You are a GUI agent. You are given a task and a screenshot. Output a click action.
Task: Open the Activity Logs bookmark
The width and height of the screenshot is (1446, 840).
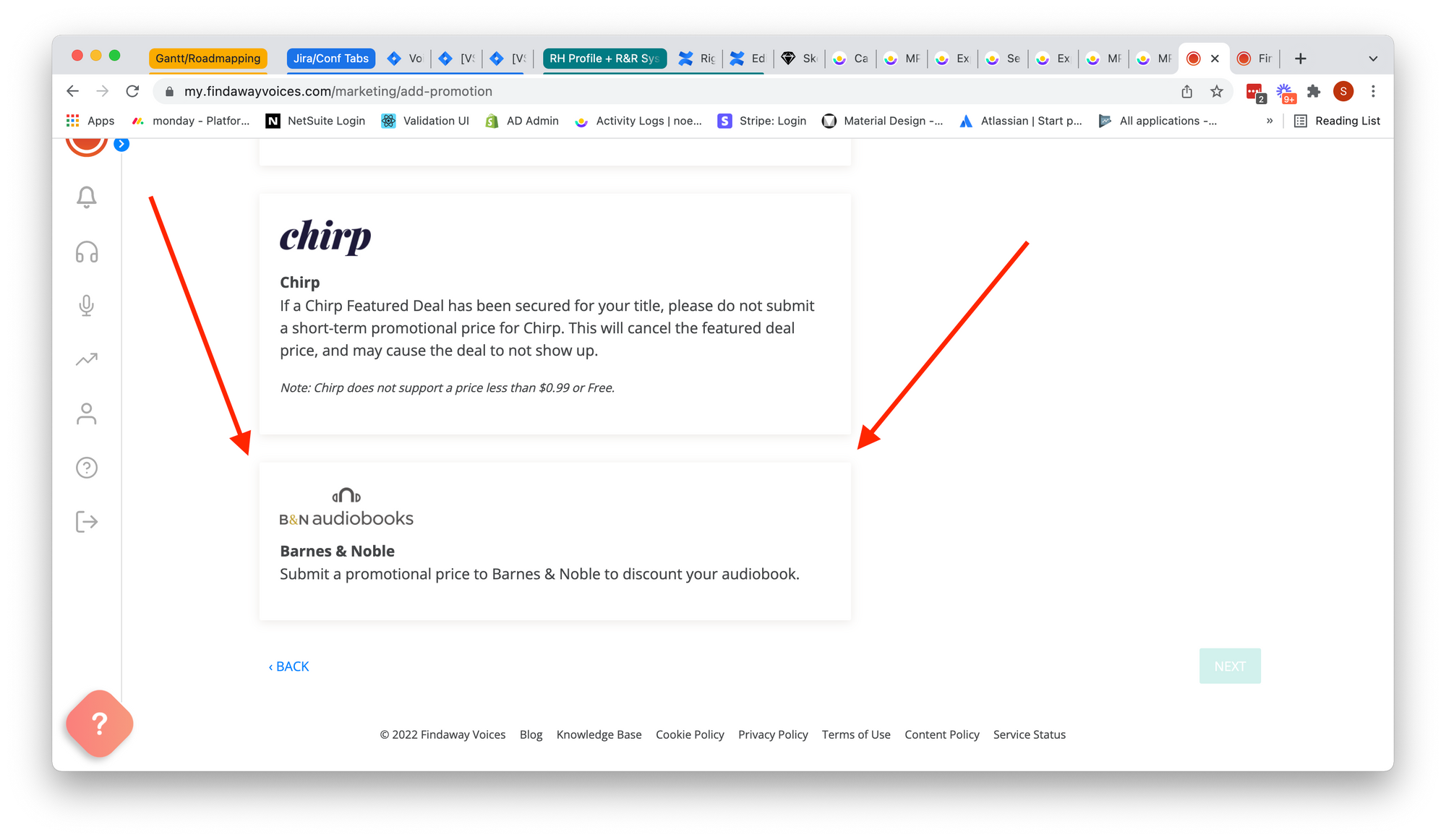[x=638, y=121]
